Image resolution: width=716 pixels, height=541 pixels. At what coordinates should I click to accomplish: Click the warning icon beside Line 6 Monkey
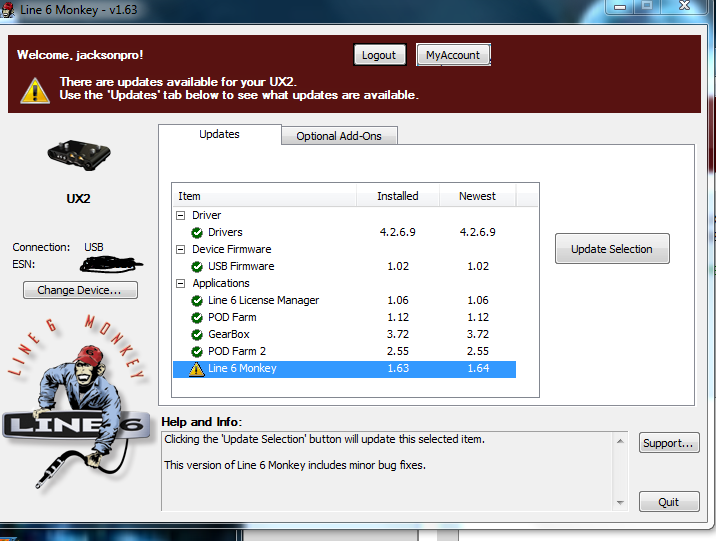point(197,369)
